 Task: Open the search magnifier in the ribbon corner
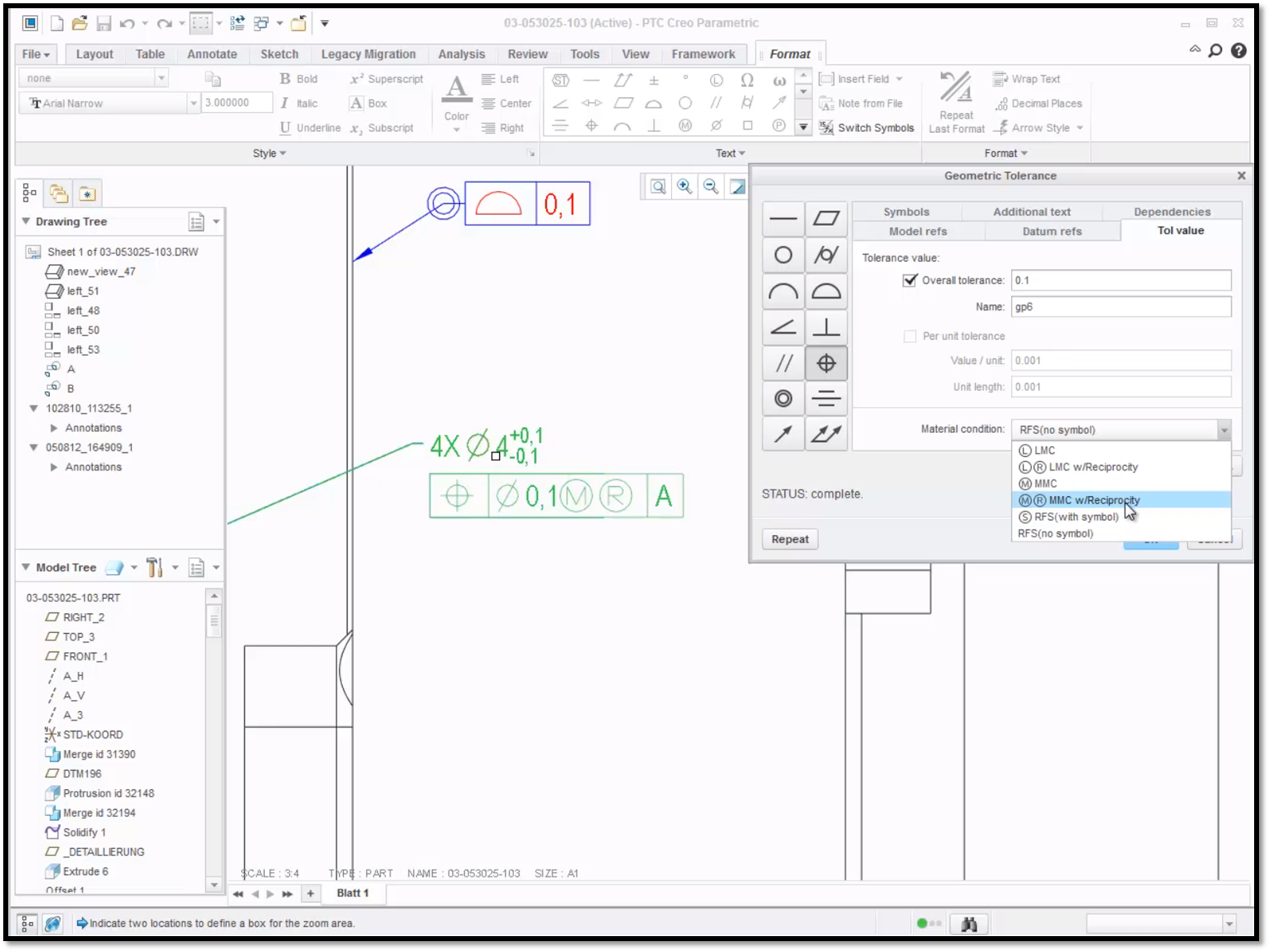point(1215,51)
